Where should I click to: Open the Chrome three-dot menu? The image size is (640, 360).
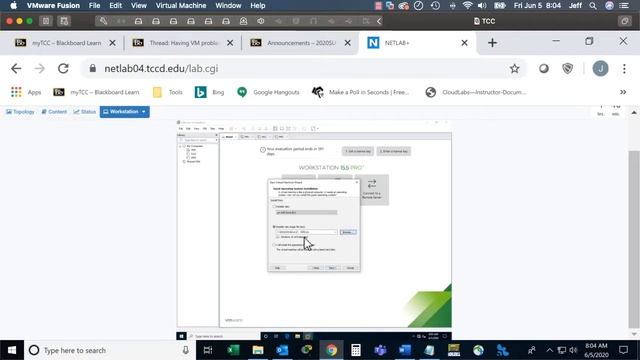coord(624,69)
